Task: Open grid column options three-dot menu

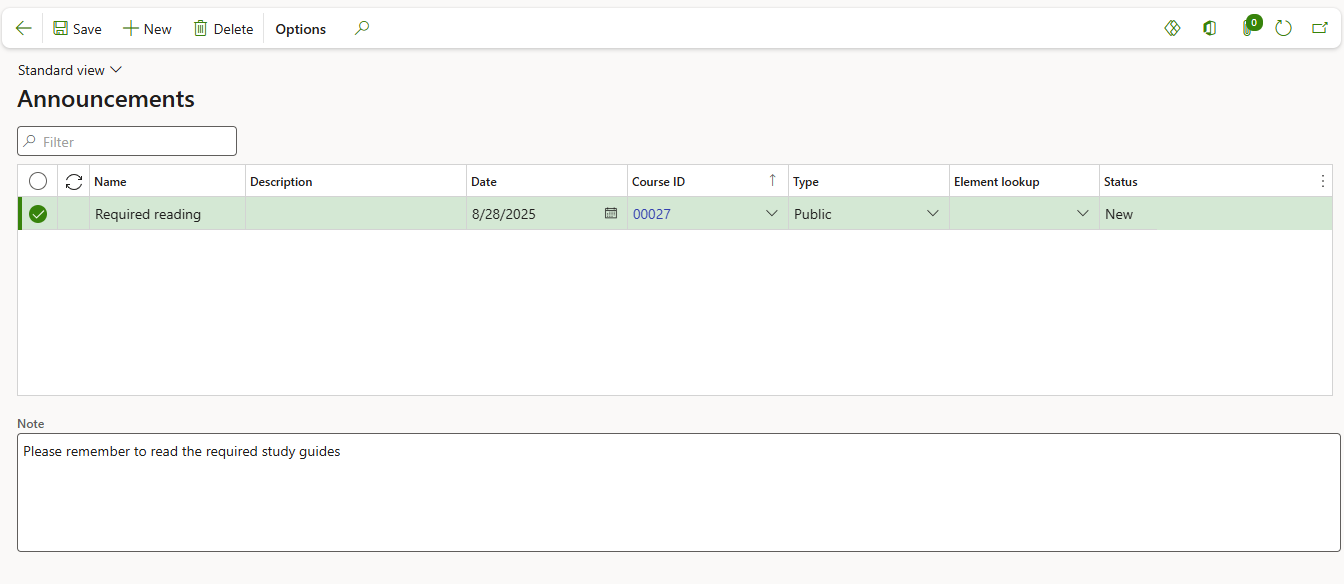Action: [1323, 181]
